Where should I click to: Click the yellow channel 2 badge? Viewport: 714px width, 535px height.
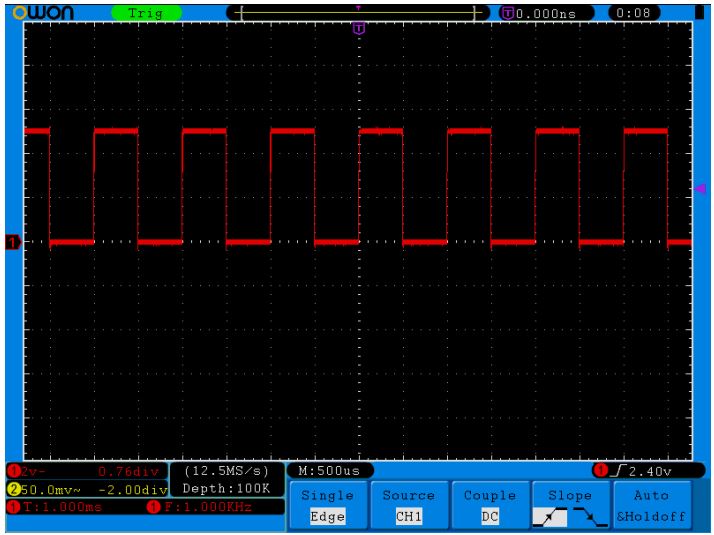coord(14,490)
